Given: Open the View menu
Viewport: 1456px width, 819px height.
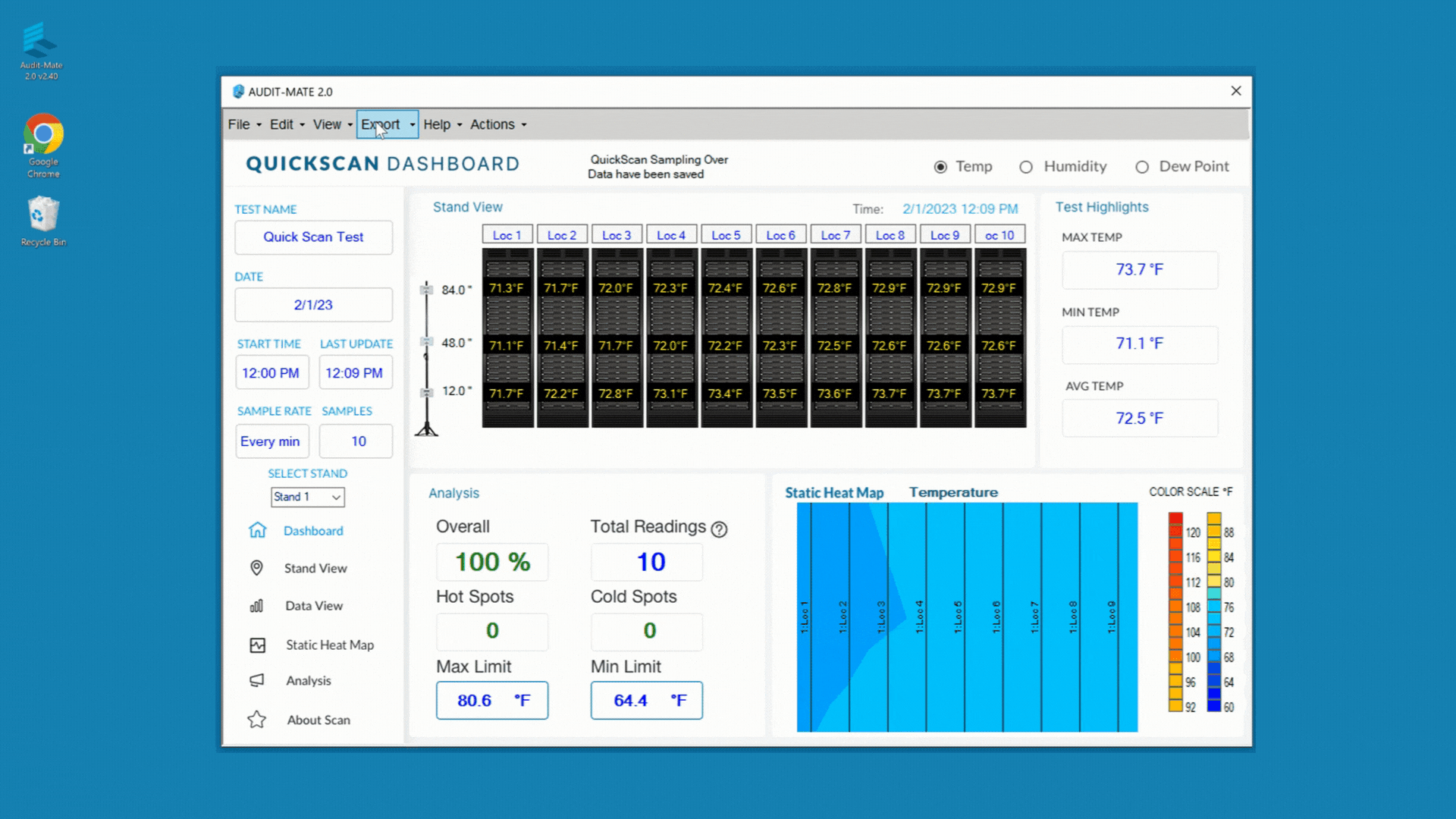Looking at the screenshot, I should point(327,124).
